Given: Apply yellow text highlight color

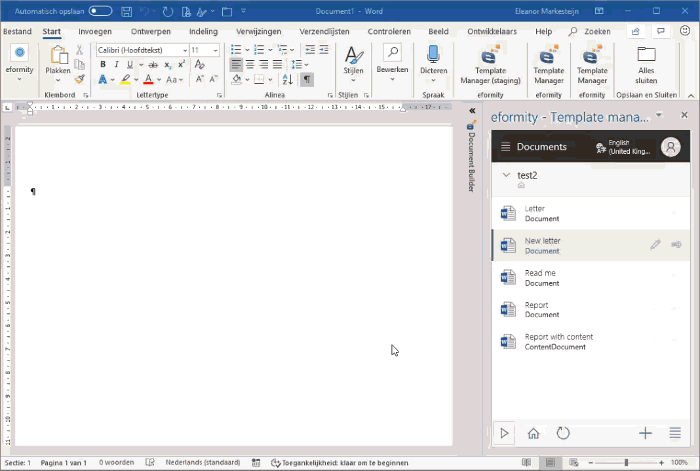Looking at the screenshot, I should 125,79.
